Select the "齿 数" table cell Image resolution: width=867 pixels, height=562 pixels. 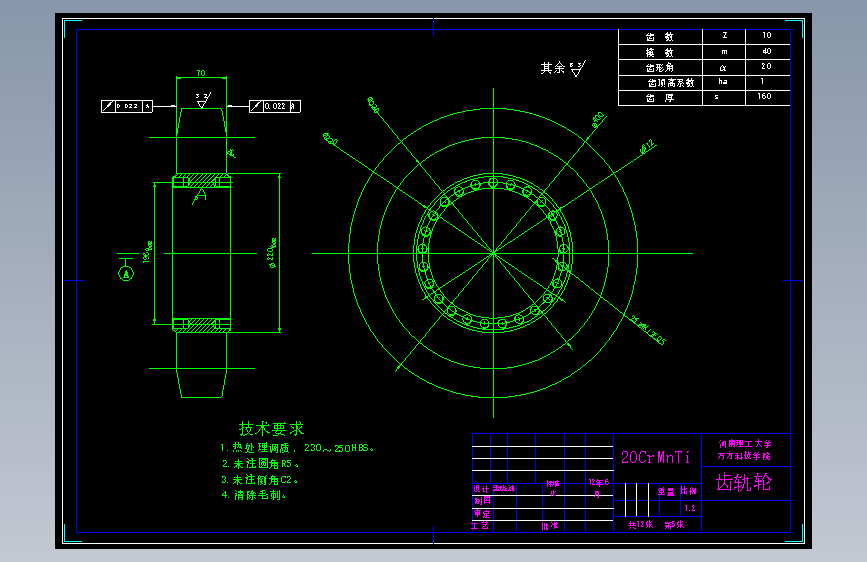tap(660, 37)
